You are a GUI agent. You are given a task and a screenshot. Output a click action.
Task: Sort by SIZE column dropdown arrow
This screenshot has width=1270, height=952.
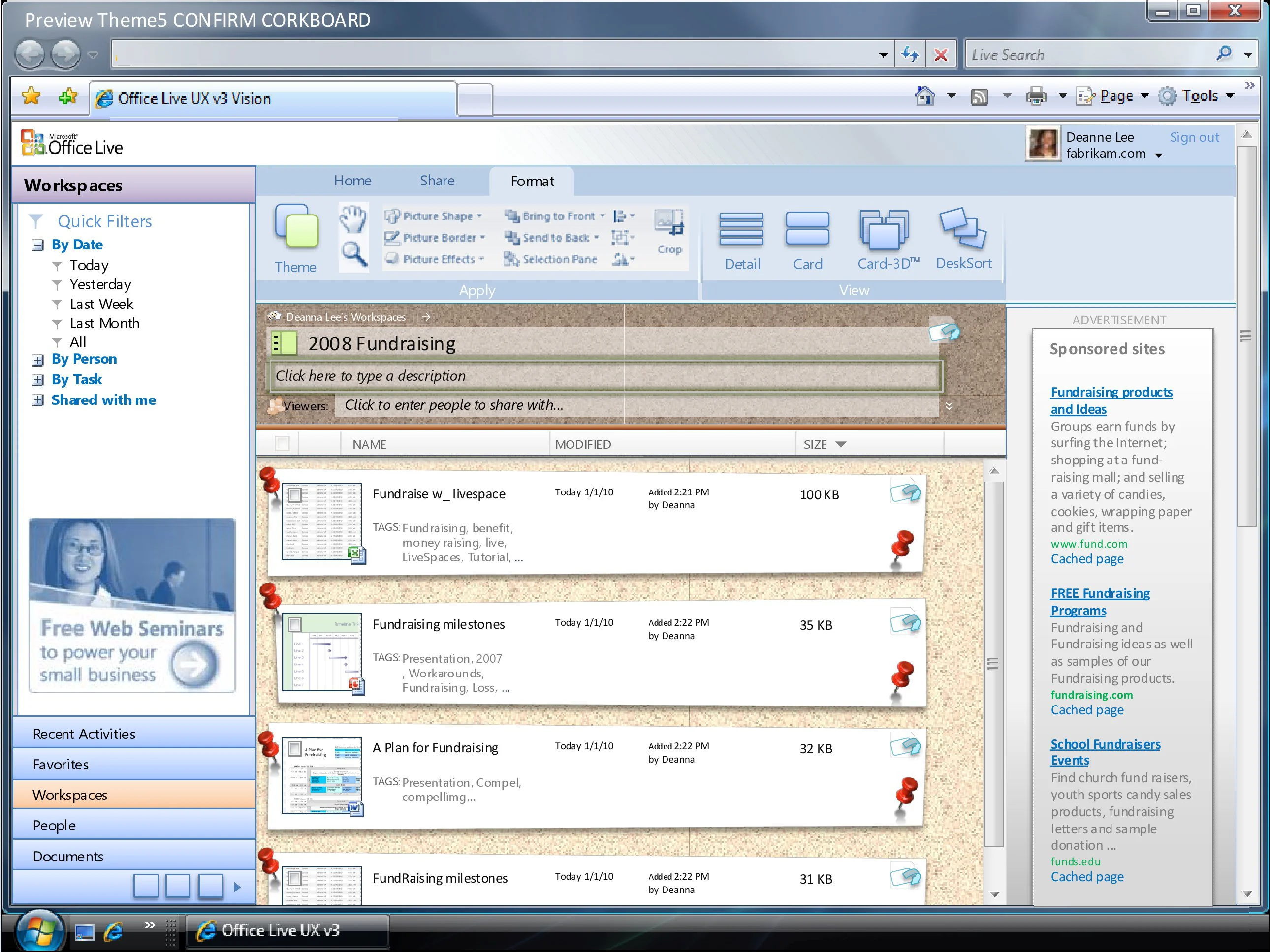click(841, 444)
